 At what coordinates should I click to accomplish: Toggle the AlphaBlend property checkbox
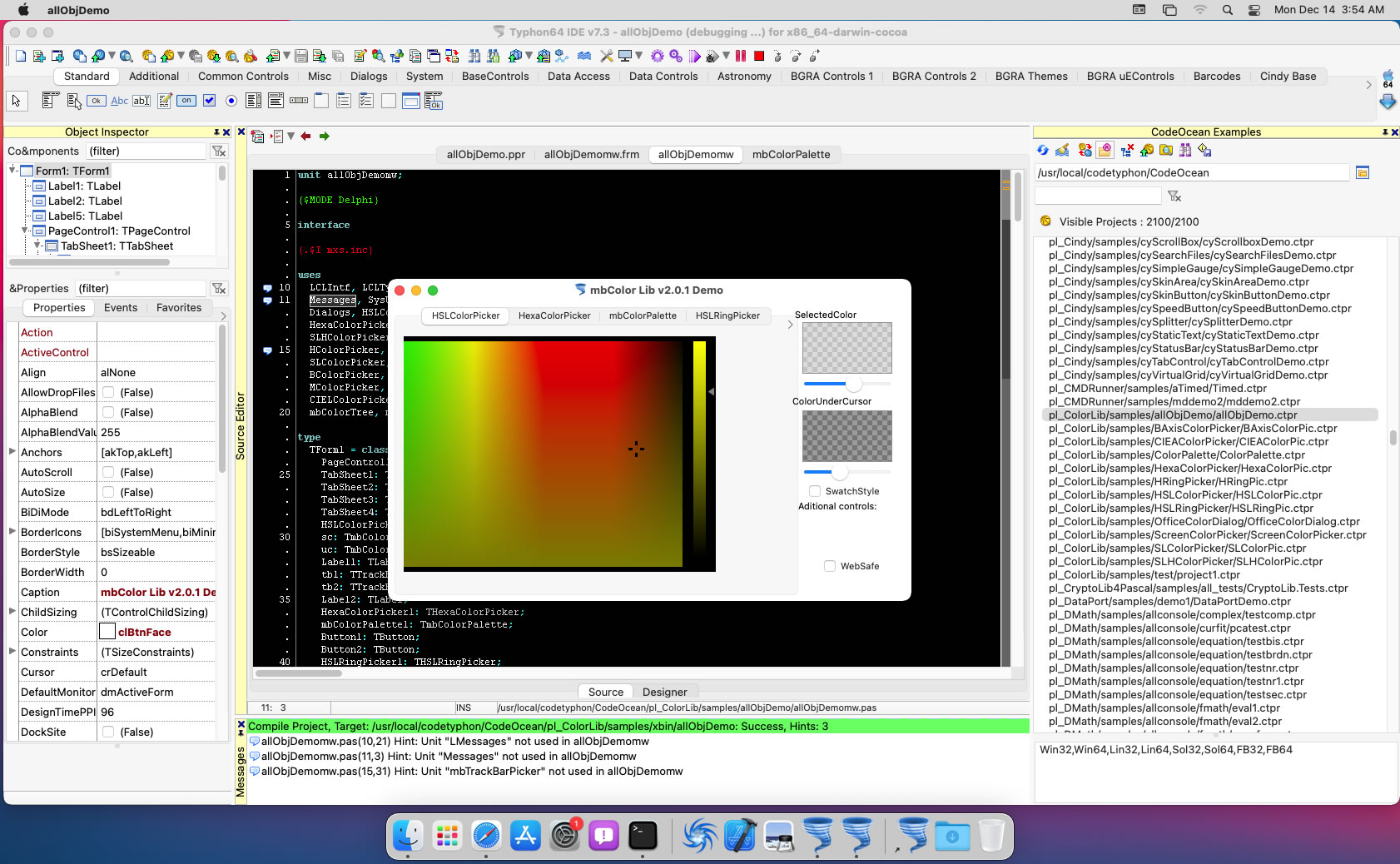pos(108,412)
